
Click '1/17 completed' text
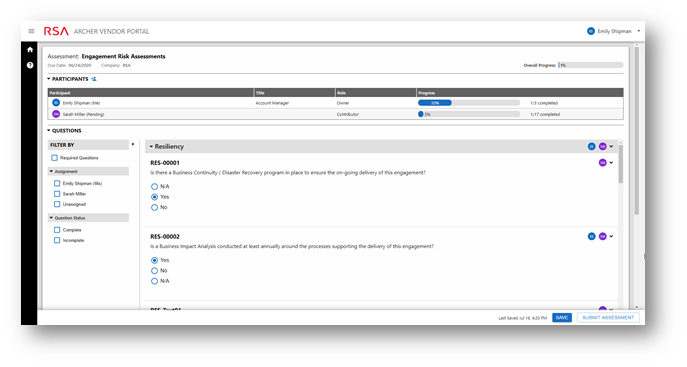545,114
